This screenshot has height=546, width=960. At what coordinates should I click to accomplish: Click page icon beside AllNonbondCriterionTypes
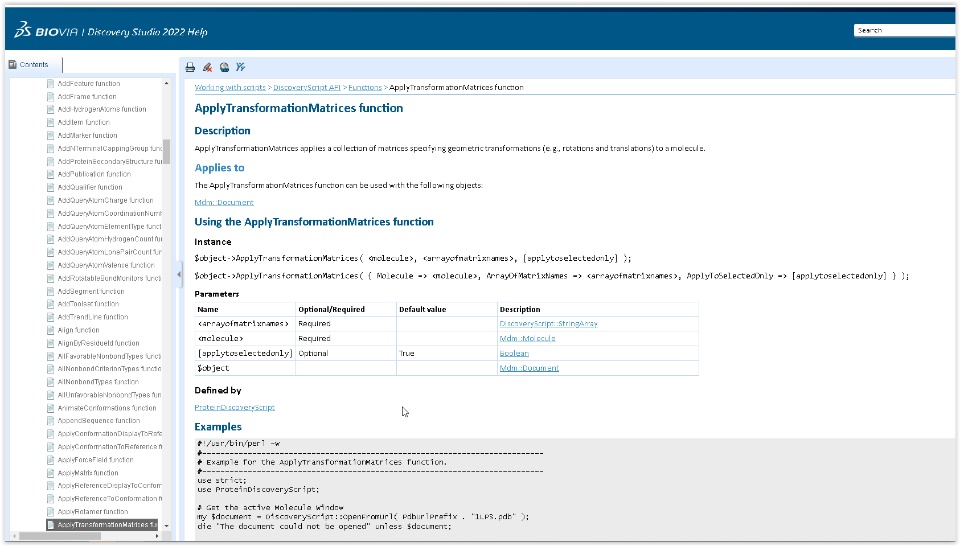pyautogui.click(x=51, y=369)
